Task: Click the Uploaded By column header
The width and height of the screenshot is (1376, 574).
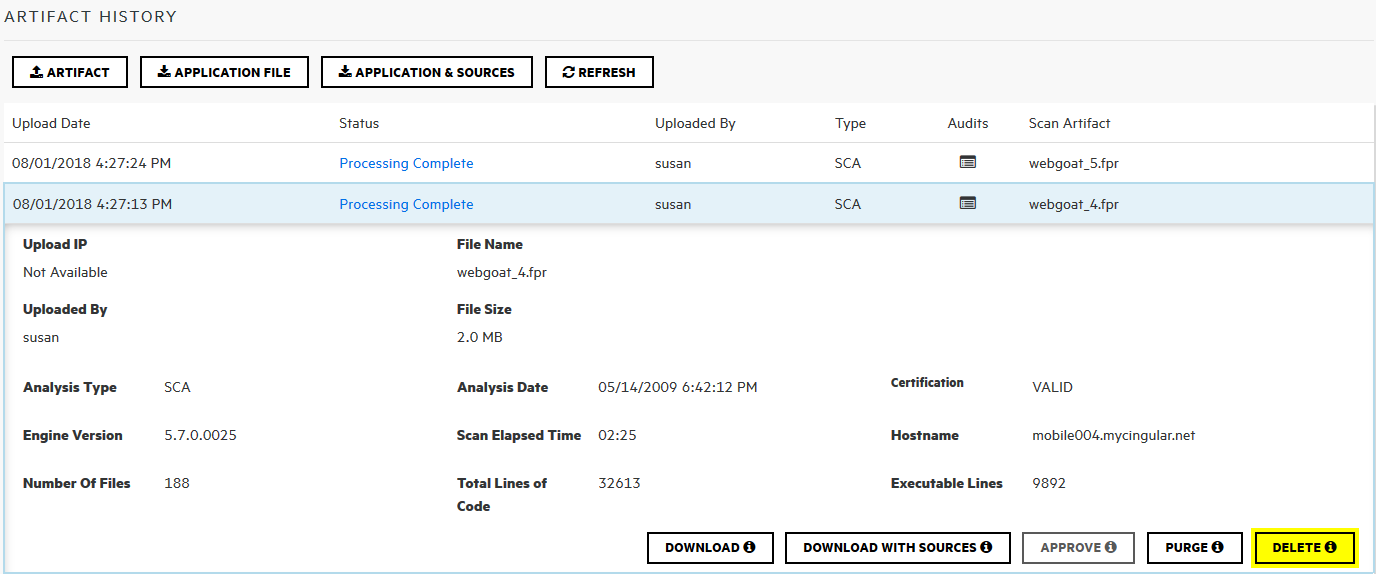Action: point(695,123)
